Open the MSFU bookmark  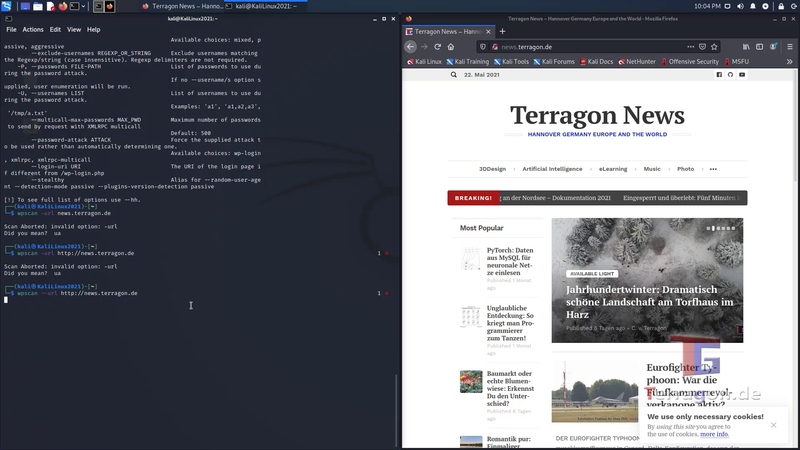point(737,62)
